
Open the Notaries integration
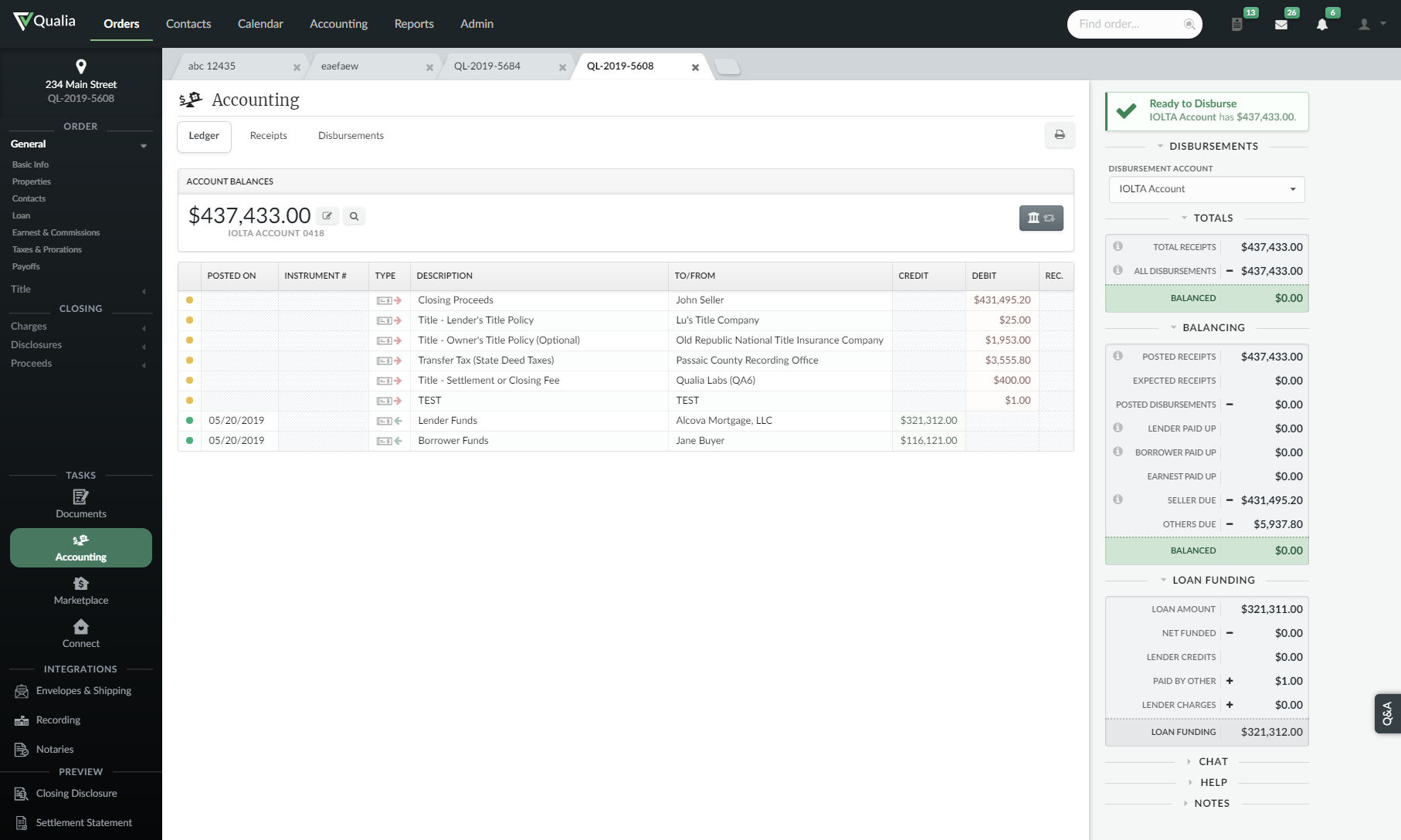point(45,750)
